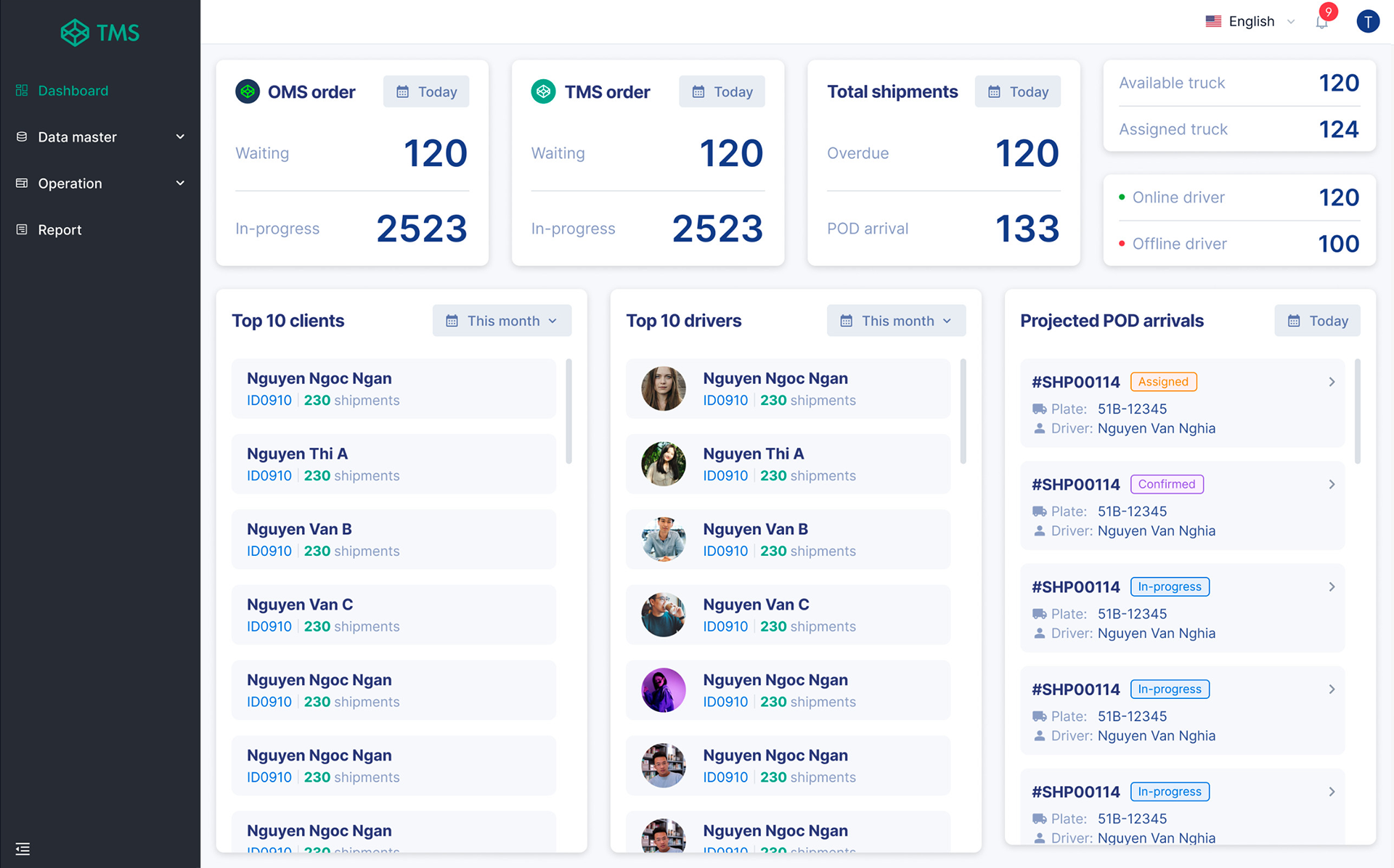This screenshot has width=1394, height=868.
Task: Open Top 10 clients This month dropdown
Action: tap(502, 321)
